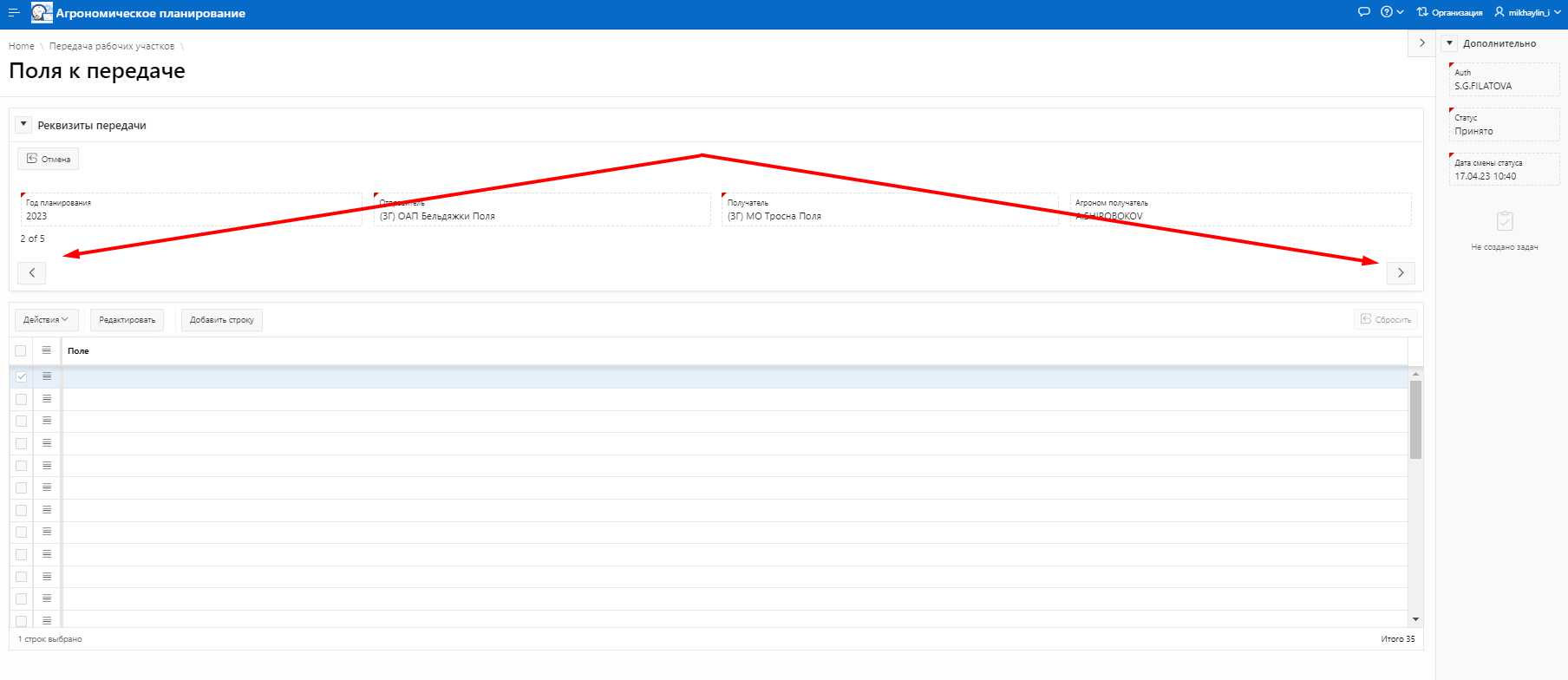Viewport: 1568px width, 680px height.
Task: Uncheck the selected first row checkbox
Action: coord(22,377)
